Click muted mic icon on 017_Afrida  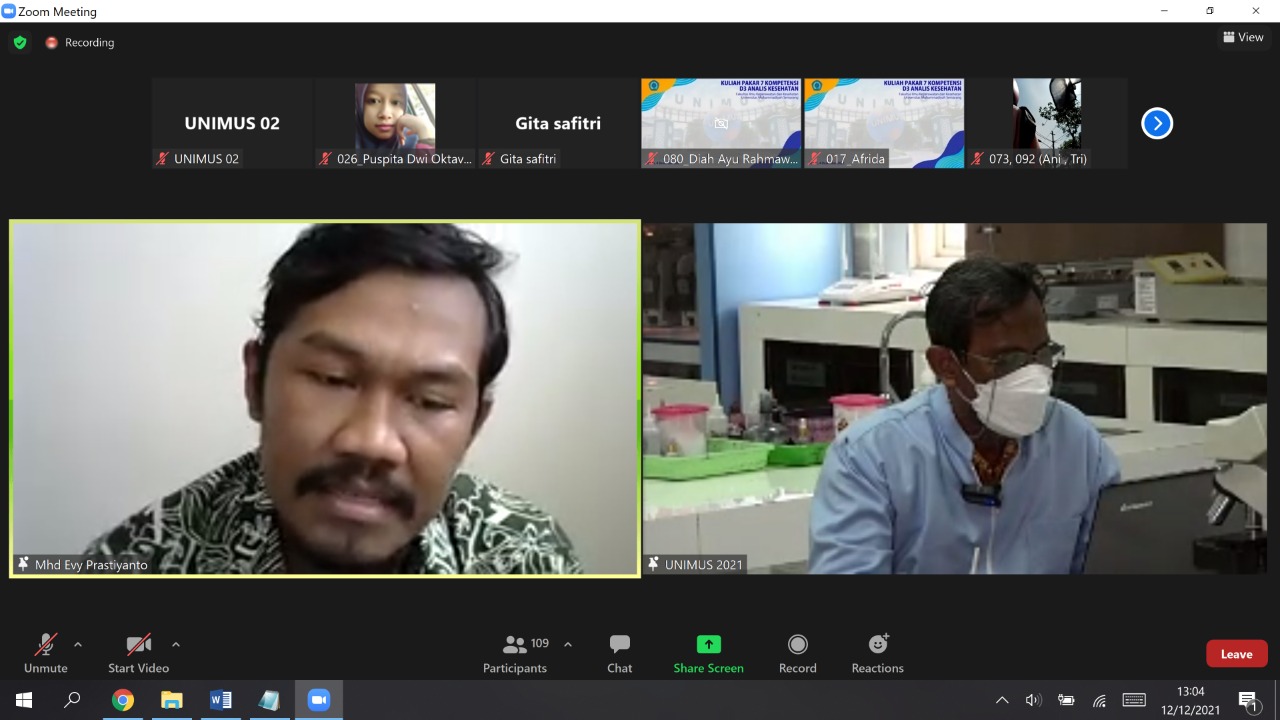point(814,159)
